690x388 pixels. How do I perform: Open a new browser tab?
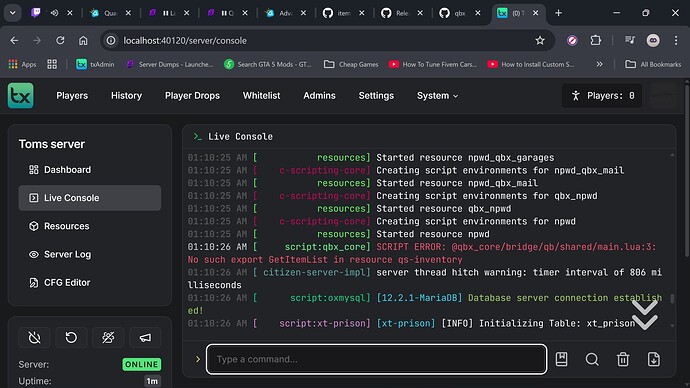coord(558,13)
